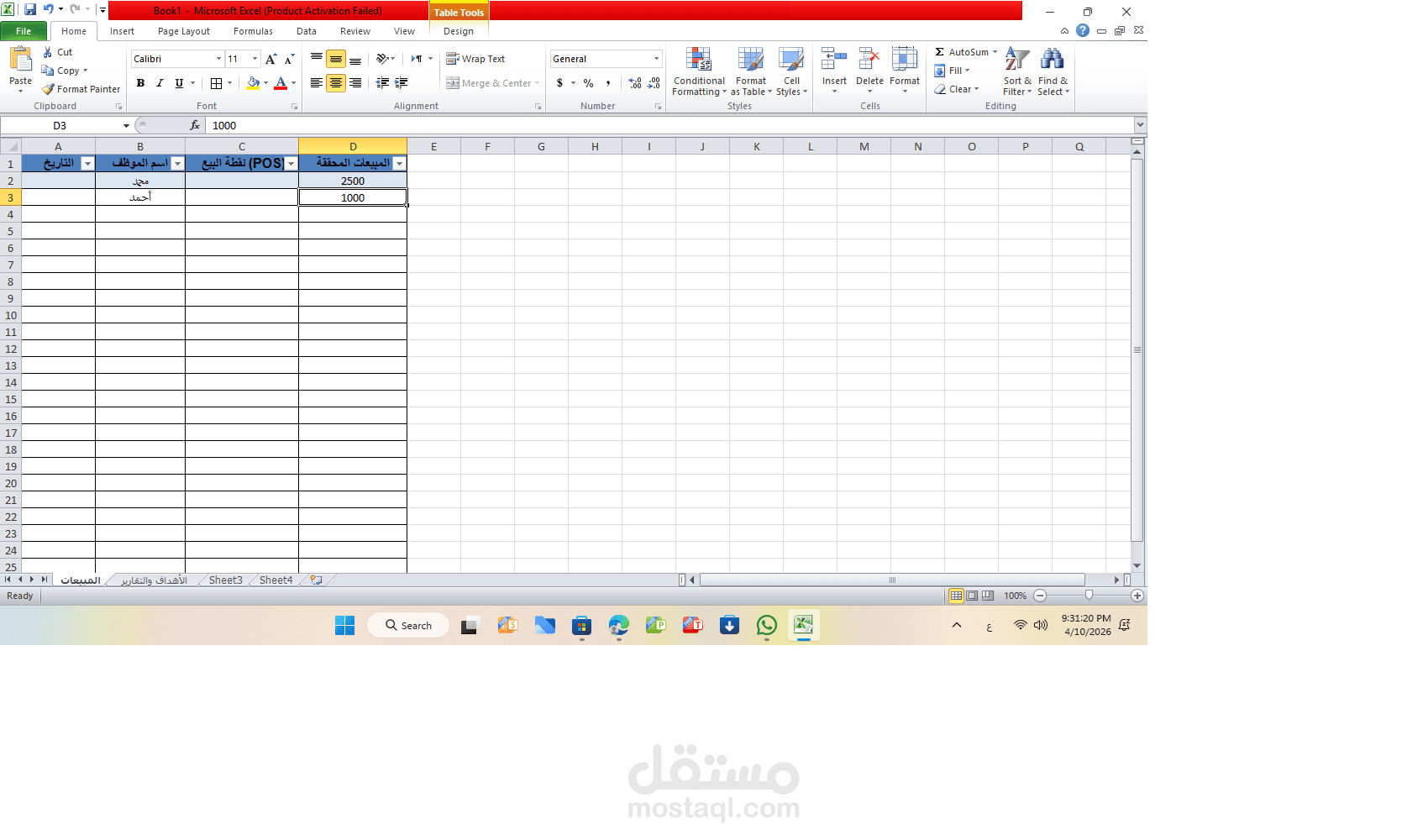Open the Formulas ribbon tab
The height and width of the screenshot is (840, 1428).
pos(253,31)
